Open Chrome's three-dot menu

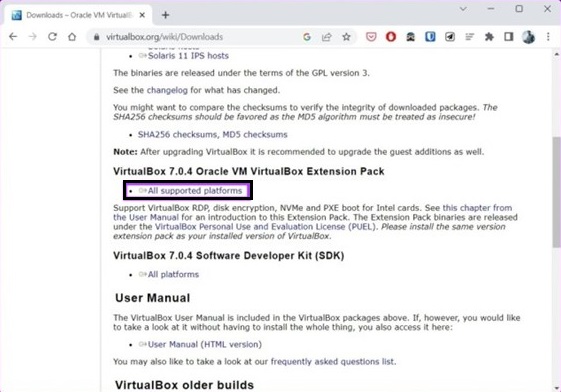[548, 36]
